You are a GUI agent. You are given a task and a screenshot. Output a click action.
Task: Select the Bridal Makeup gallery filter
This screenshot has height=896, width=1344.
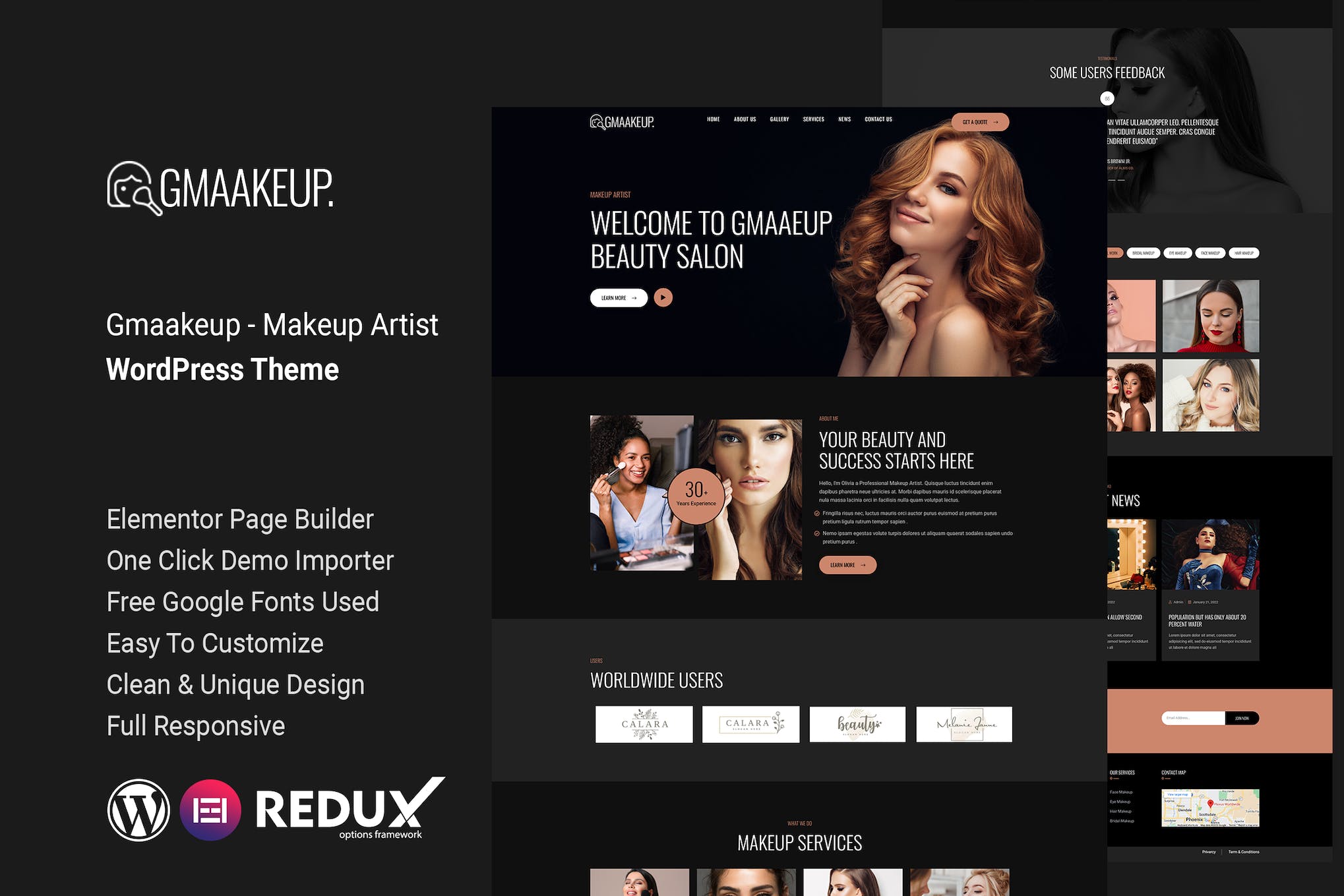click(1143, 253)
